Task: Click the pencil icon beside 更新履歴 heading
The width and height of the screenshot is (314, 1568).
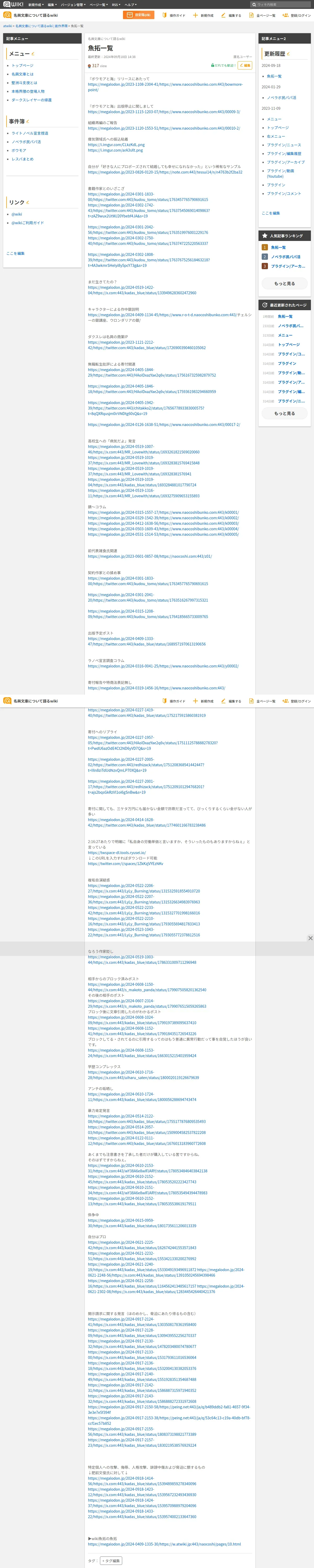Action: pos(288,54)
